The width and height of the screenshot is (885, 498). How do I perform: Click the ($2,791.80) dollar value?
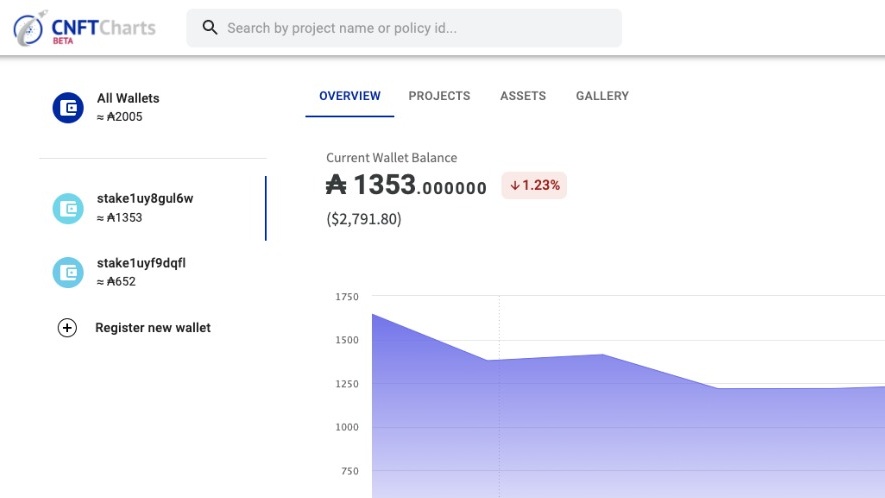click(x=363, y=219)
